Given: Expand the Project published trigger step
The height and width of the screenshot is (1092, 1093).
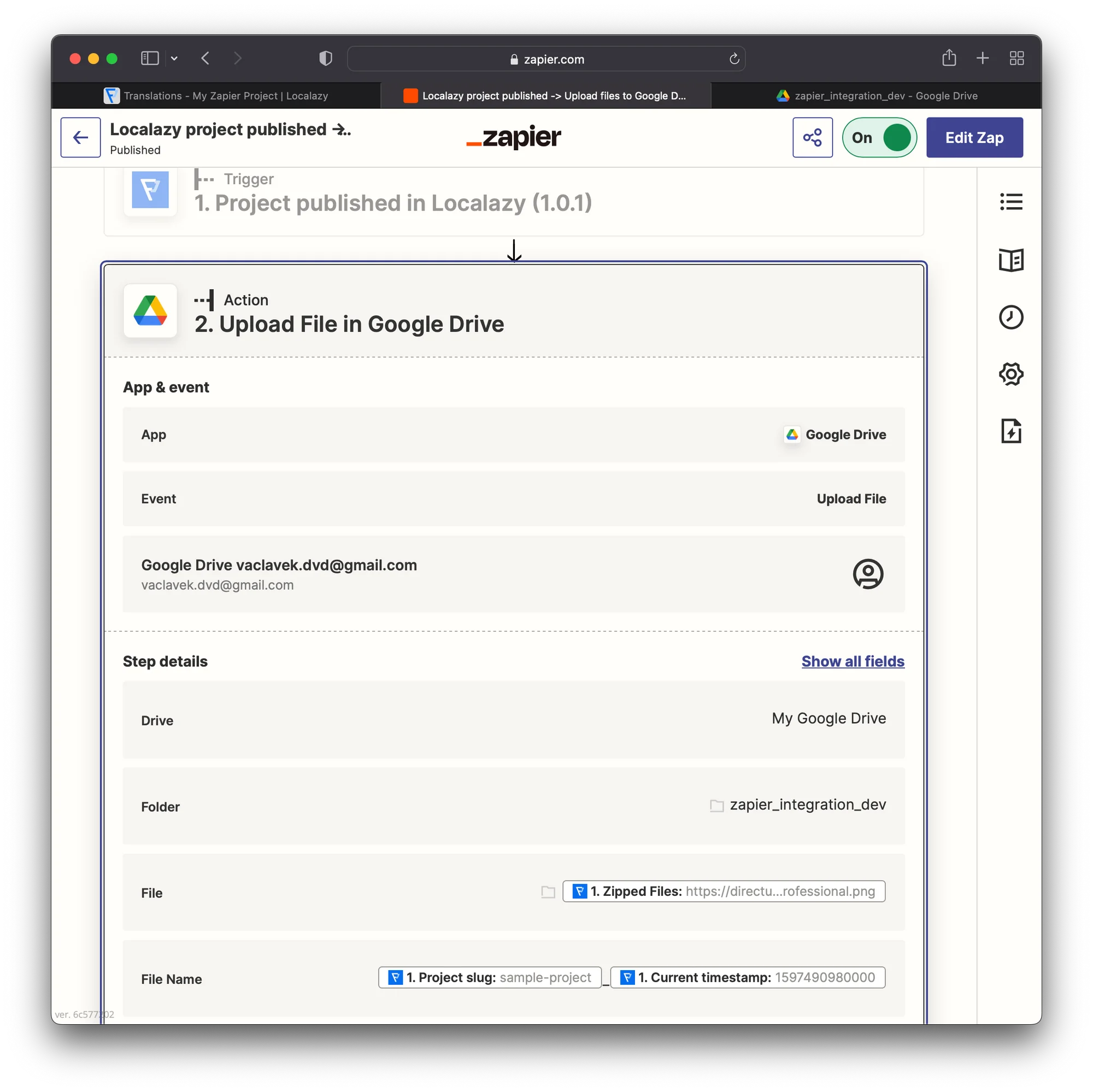Looking at the screenshot, I should click(x=392, y=203).
